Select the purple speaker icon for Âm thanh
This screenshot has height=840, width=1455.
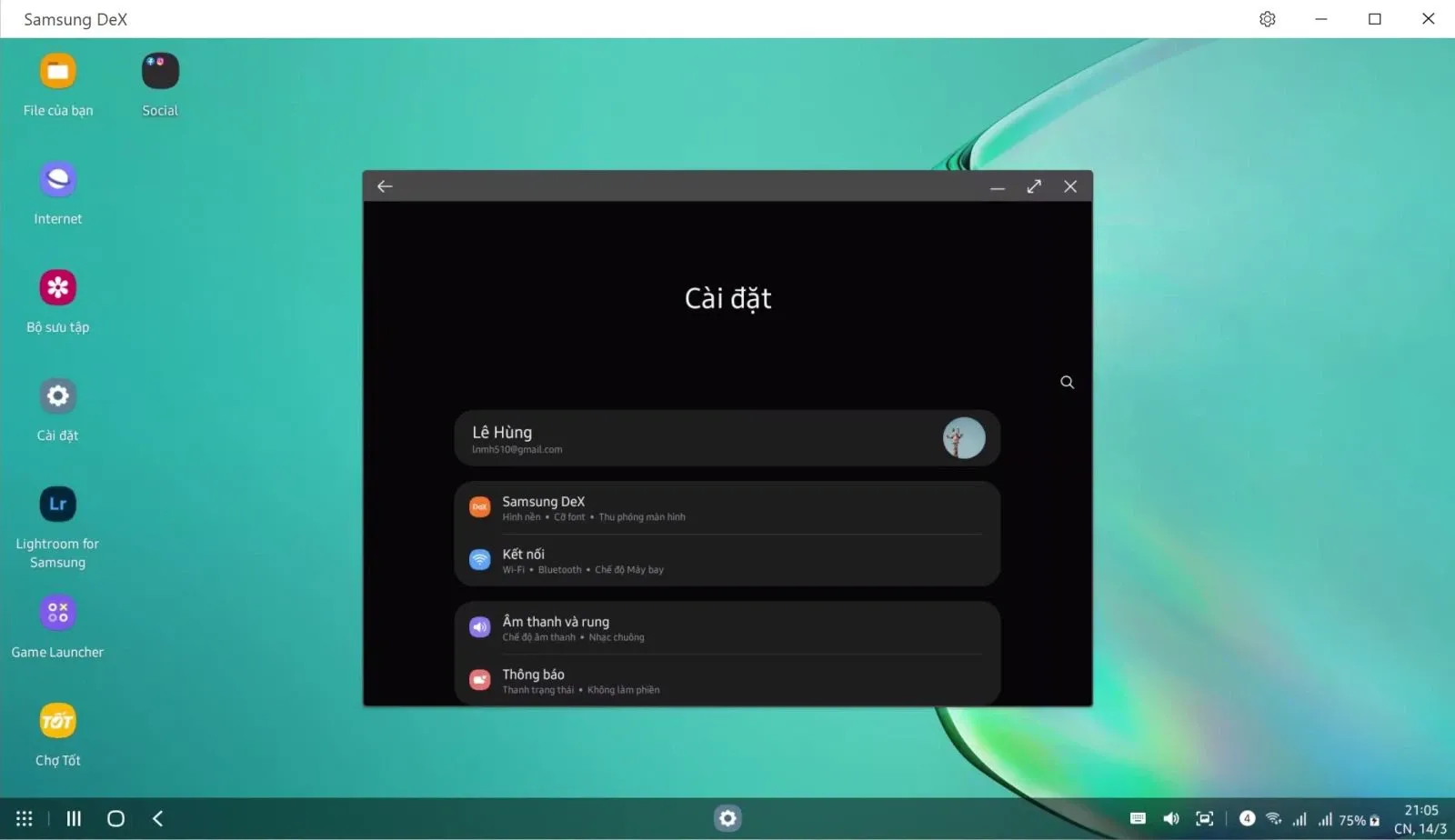coord(479,627)
